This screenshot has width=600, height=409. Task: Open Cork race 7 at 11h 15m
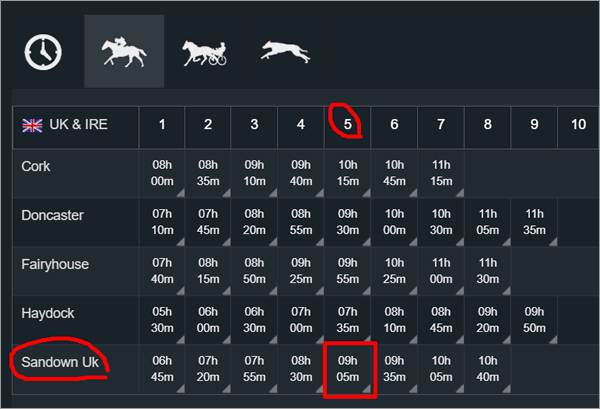point(441,174)
